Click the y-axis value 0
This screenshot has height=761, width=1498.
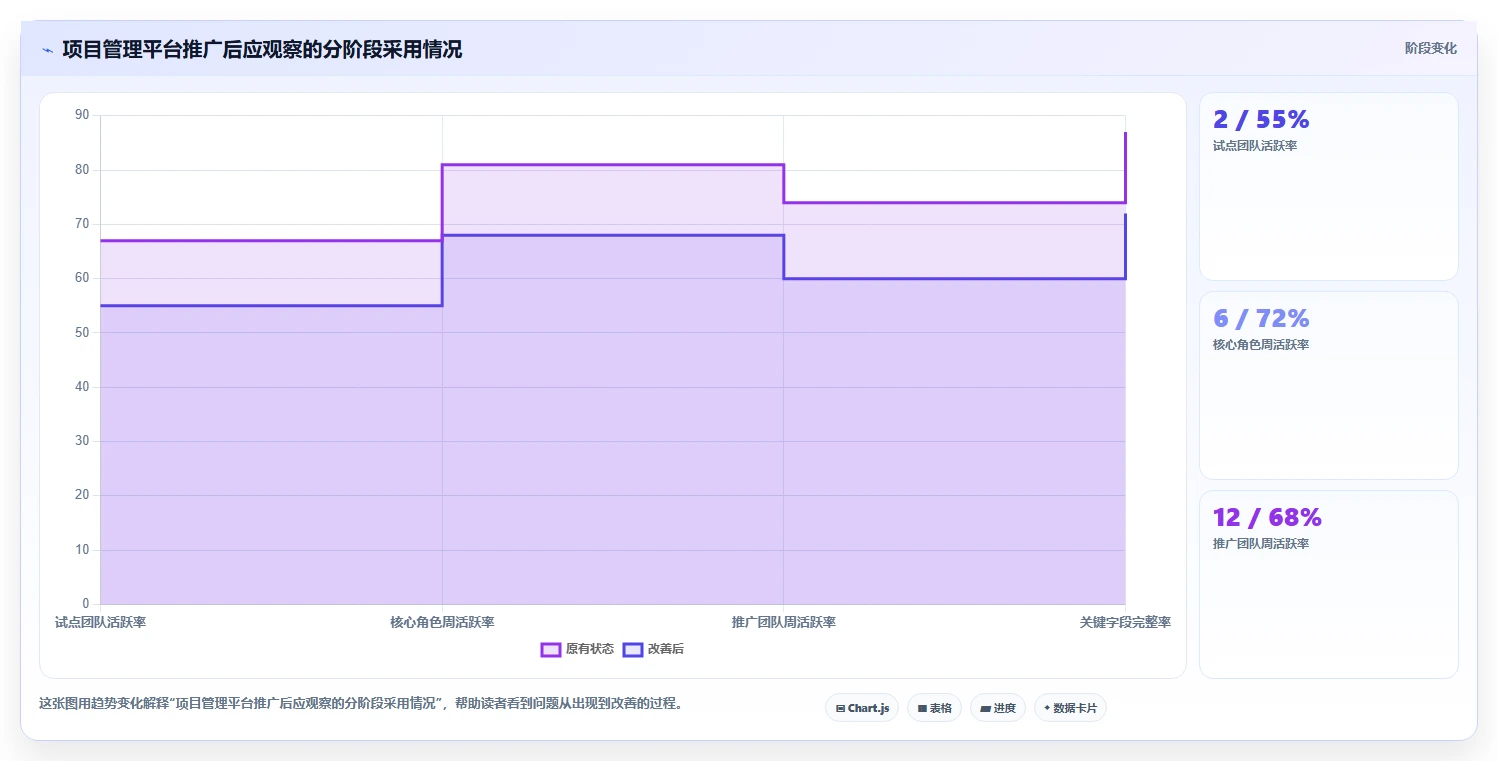point(86,603)
